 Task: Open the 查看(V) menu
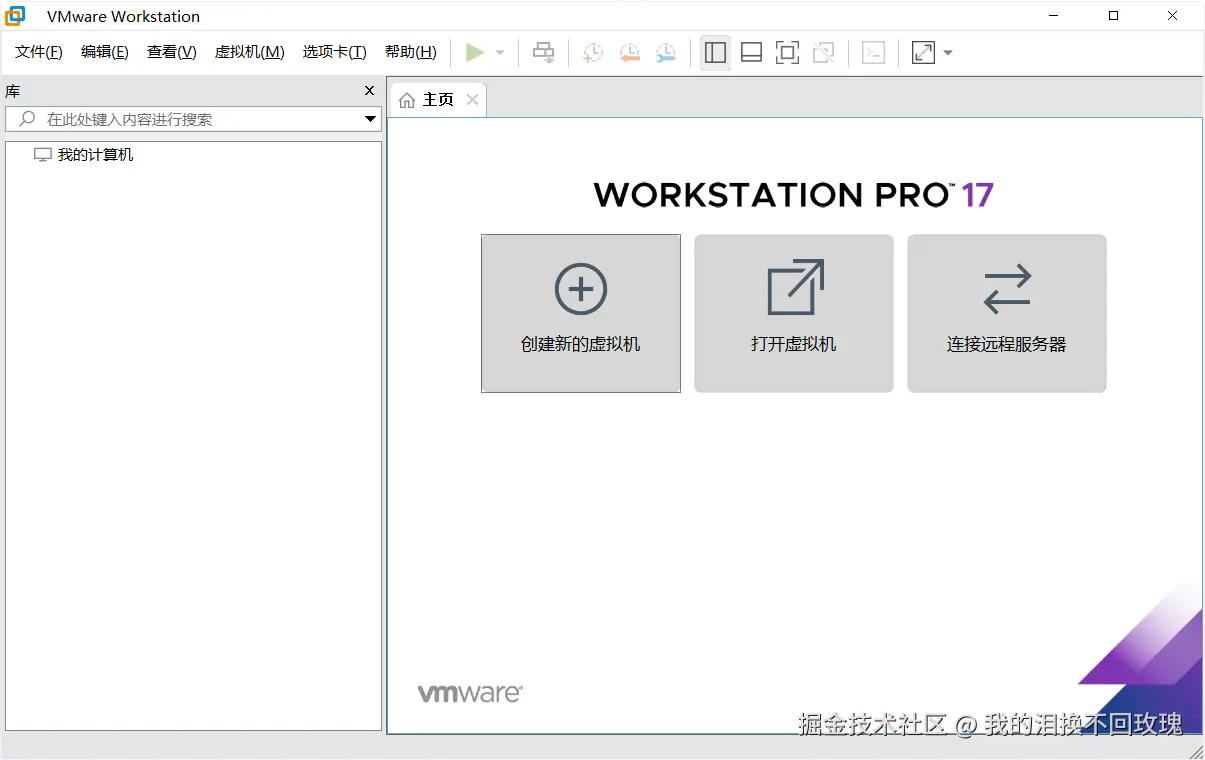tap(172, 52)
